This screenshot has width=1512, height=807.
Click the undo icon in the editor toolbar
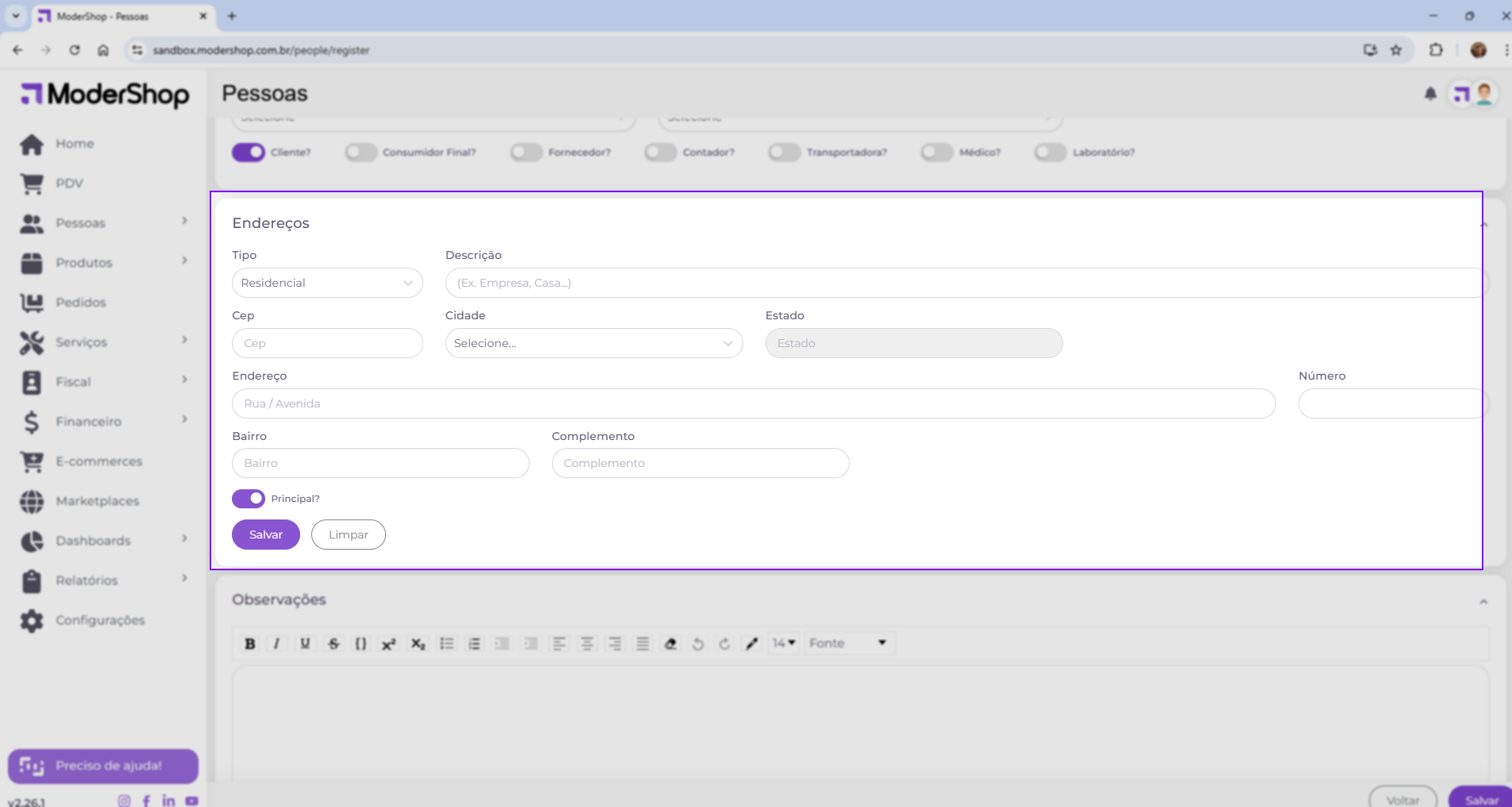pyautogui.click(x=697, y=643)
